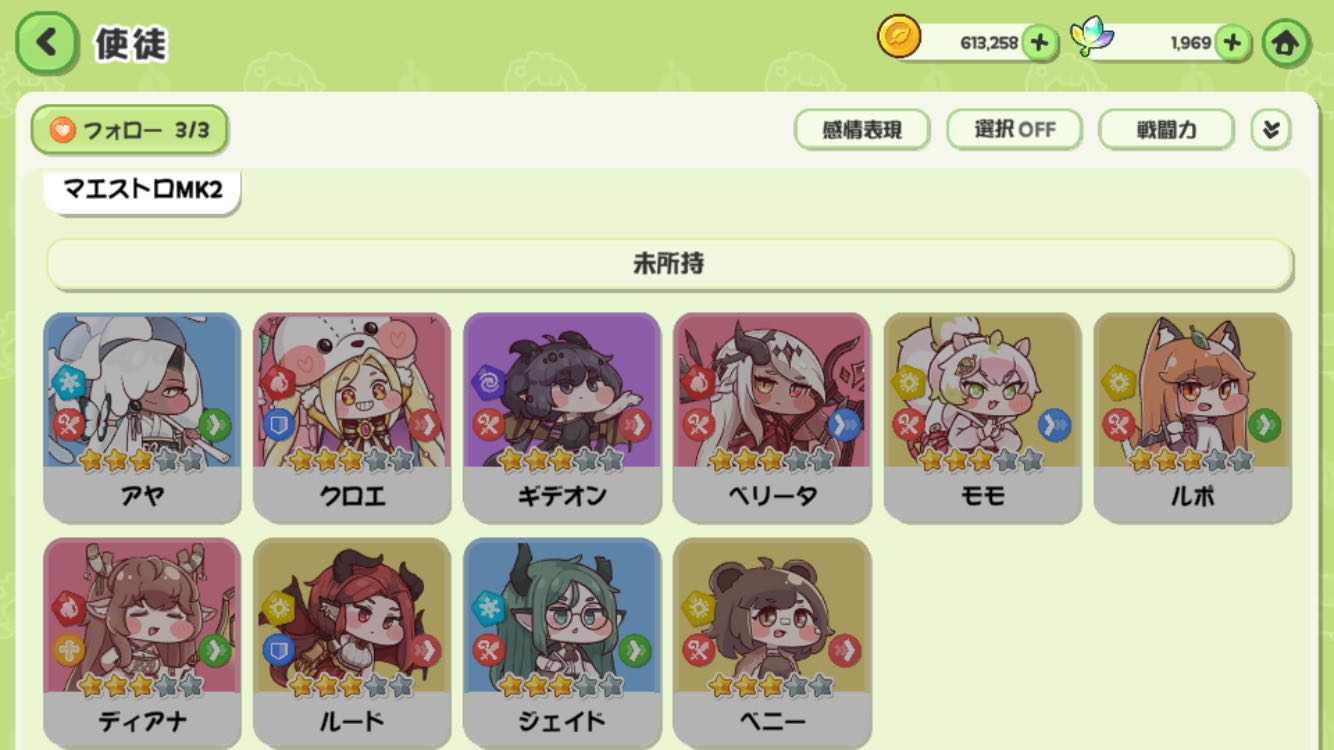Select モモ character card
The image size is (1334, 750).
pos(982,418)
